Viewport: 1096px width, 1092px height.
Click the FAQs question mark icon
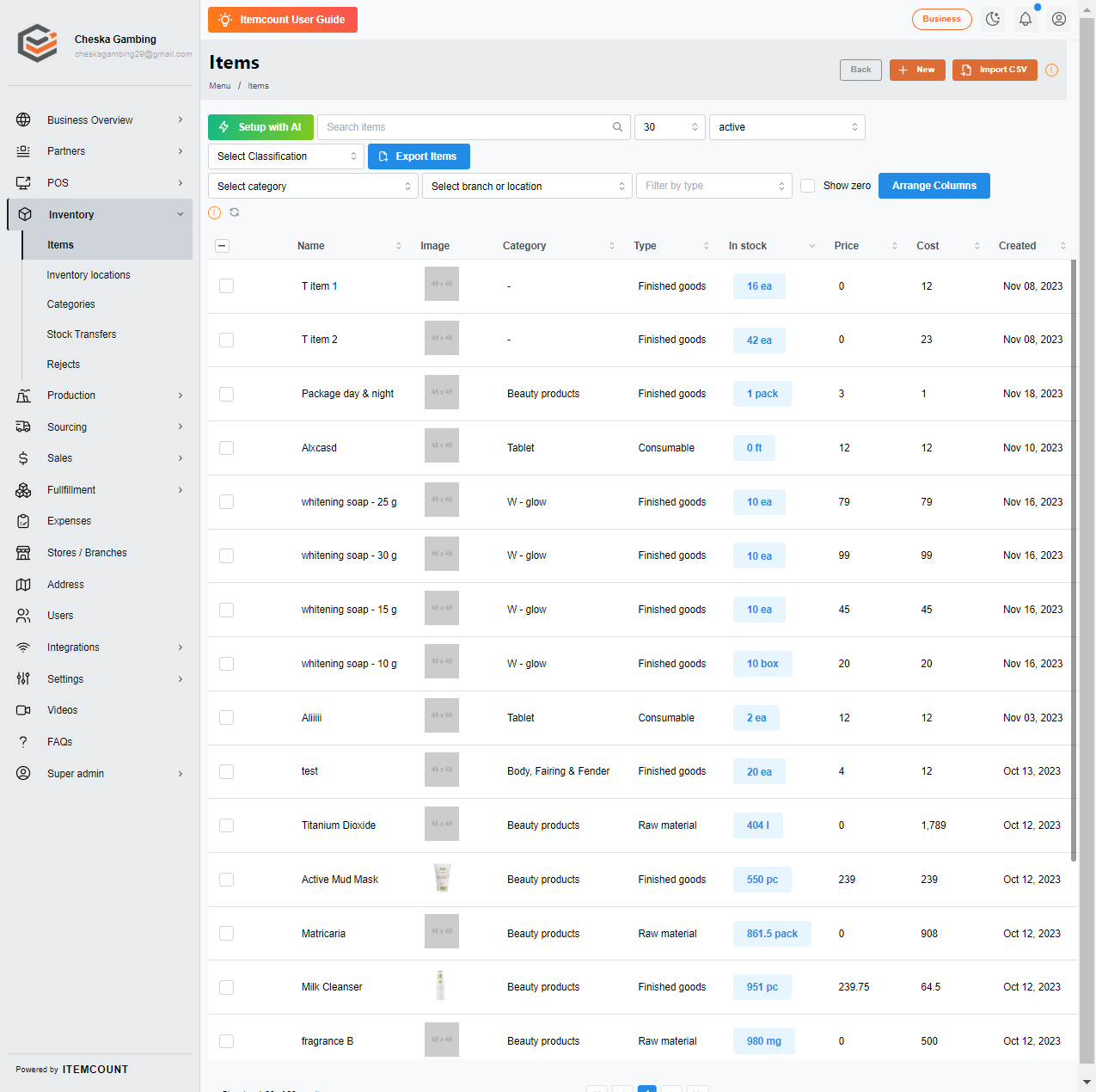coord(23,742)
